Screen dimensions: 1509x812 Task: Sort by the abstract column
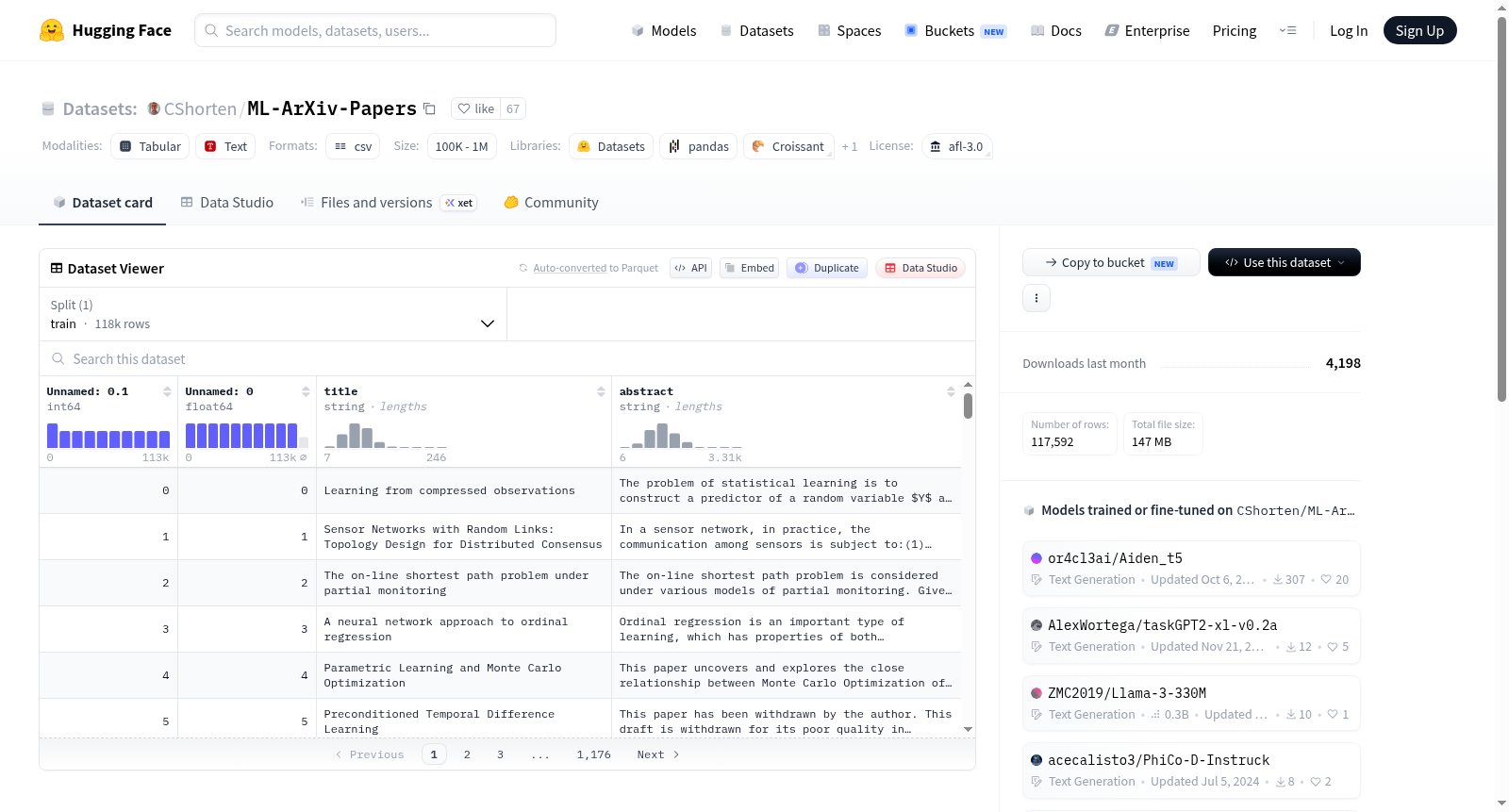pos(951,391)
